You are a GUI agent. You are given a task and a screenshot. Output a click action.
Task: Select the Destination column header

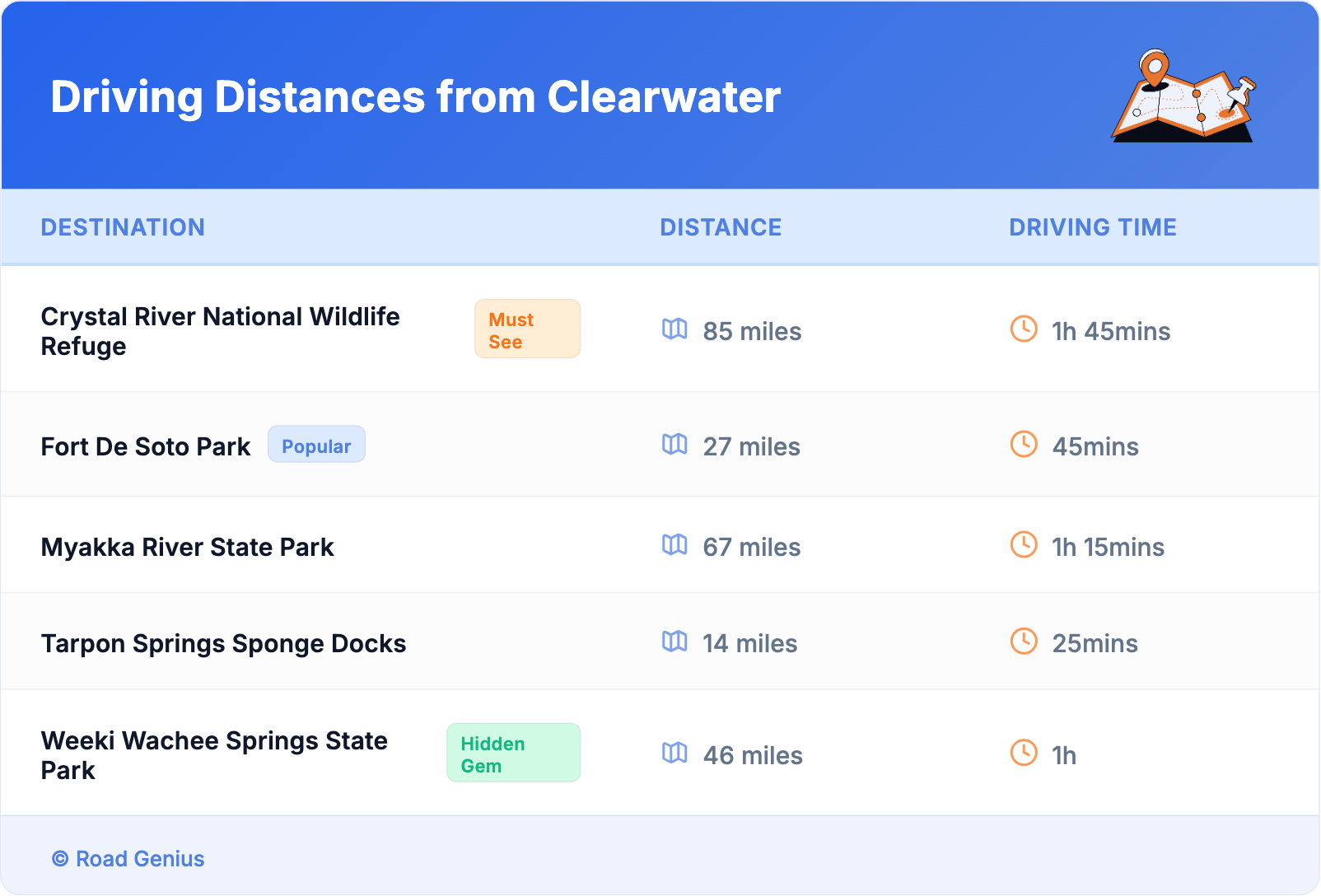(x=123, y=227)
